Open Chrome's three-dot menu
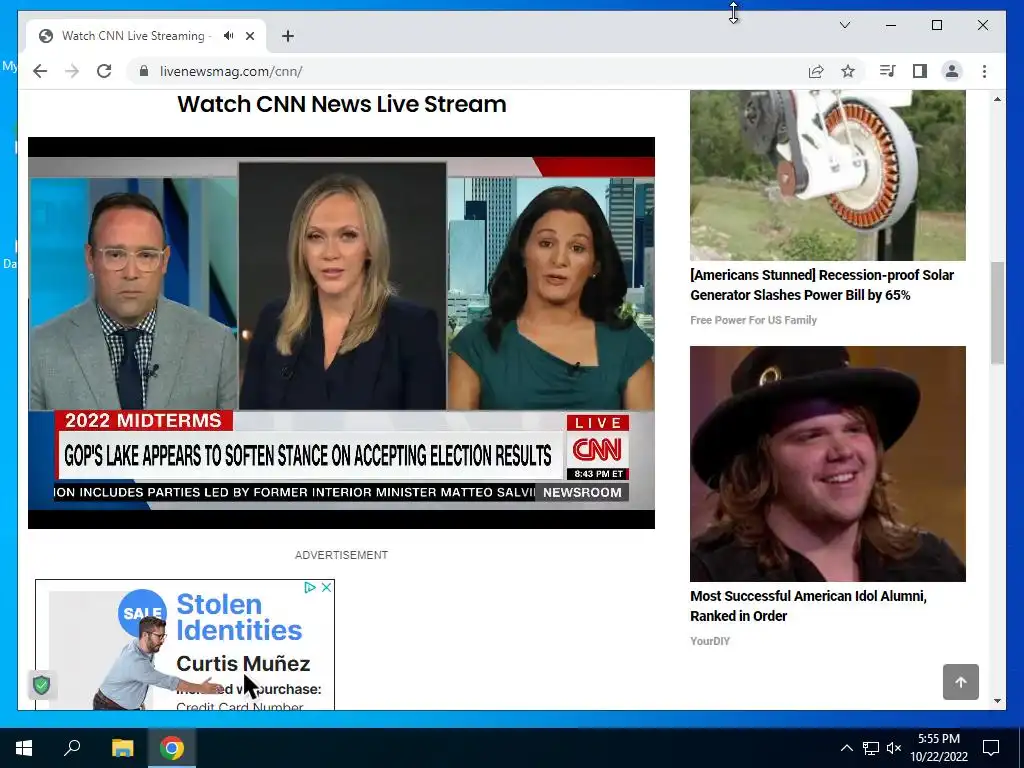This screenshot has width=1024, height=768. pyautogui.click(x=984, y=71)
